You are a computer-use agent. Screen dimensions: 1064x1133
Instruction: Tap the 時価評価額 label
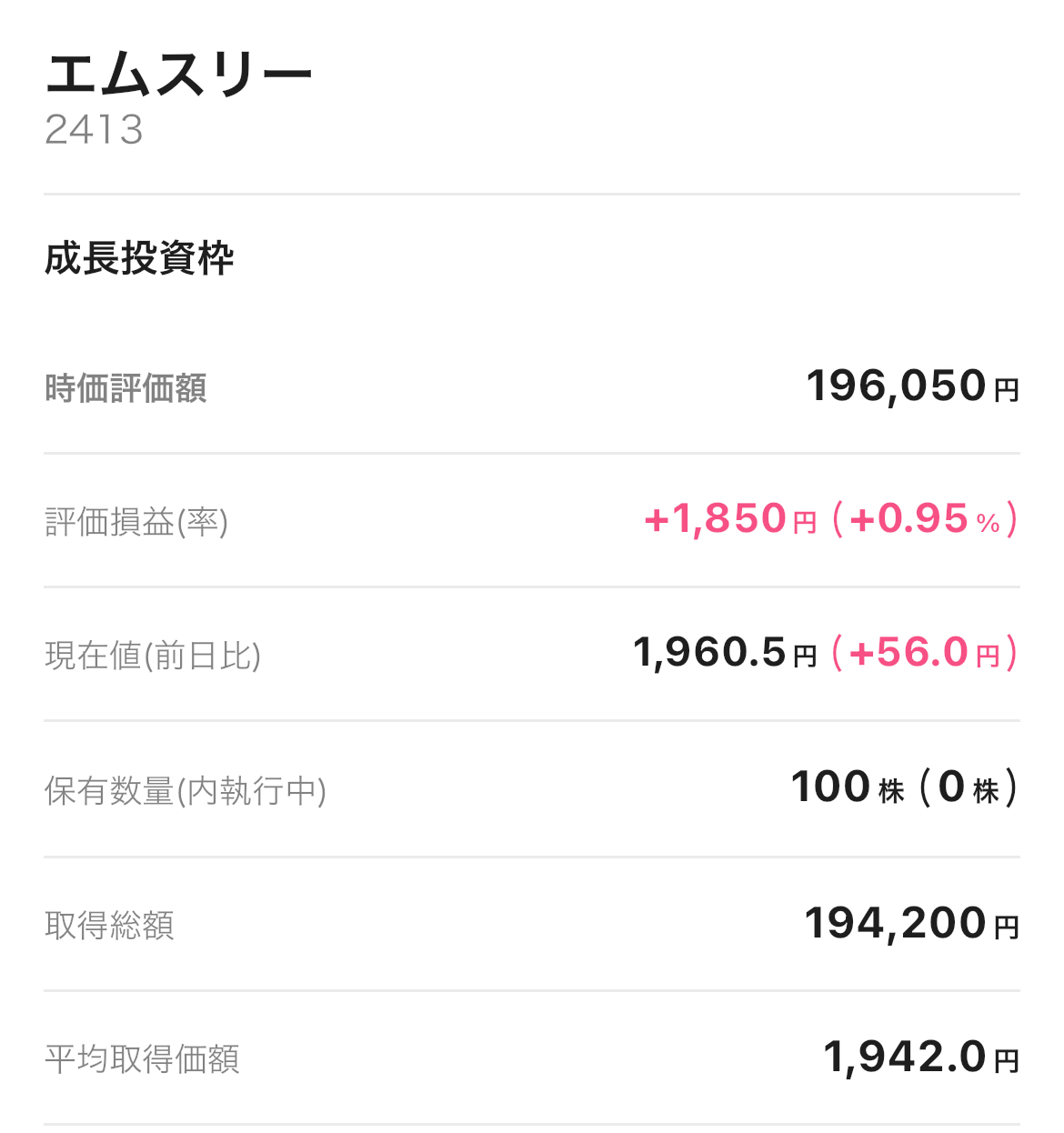click(x=125, y=388)
